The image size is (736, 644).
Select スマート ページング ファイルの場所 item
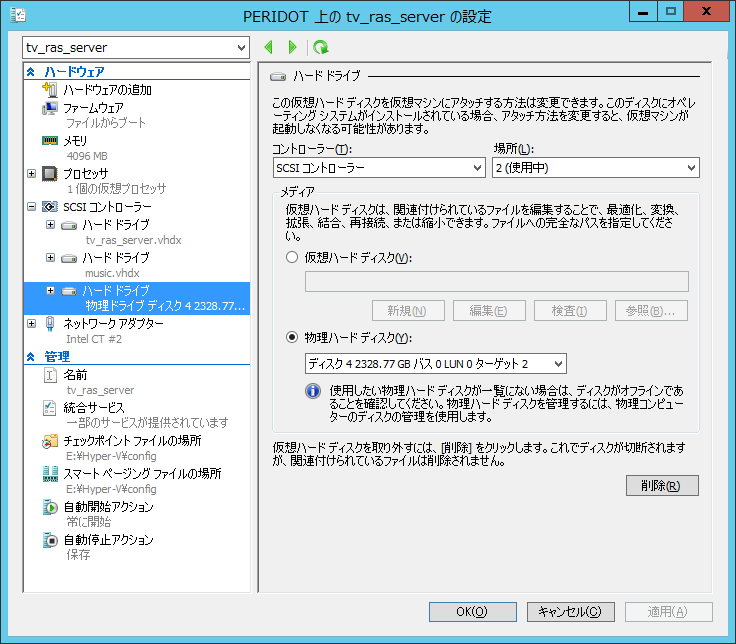142,474
